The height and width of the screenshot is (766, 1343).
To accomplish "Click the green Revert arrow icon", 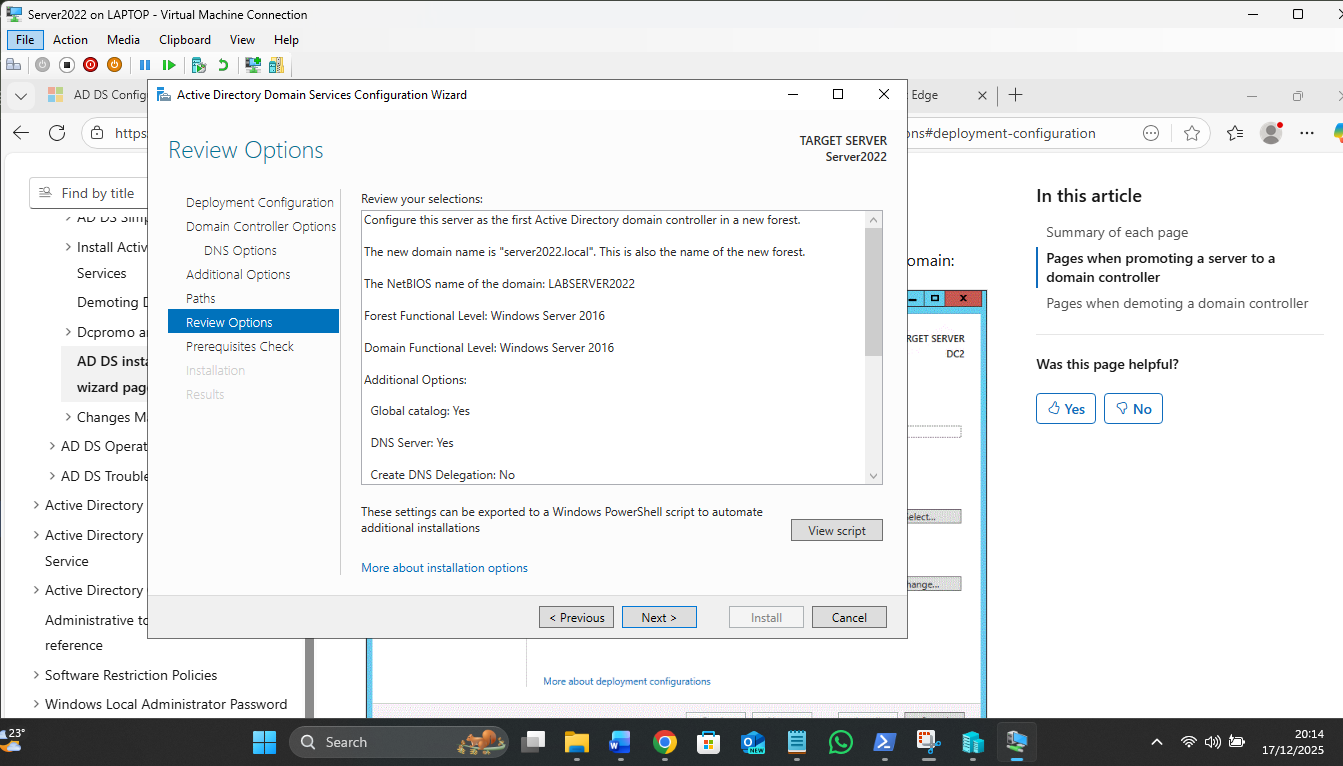I will tap(223, 65).
